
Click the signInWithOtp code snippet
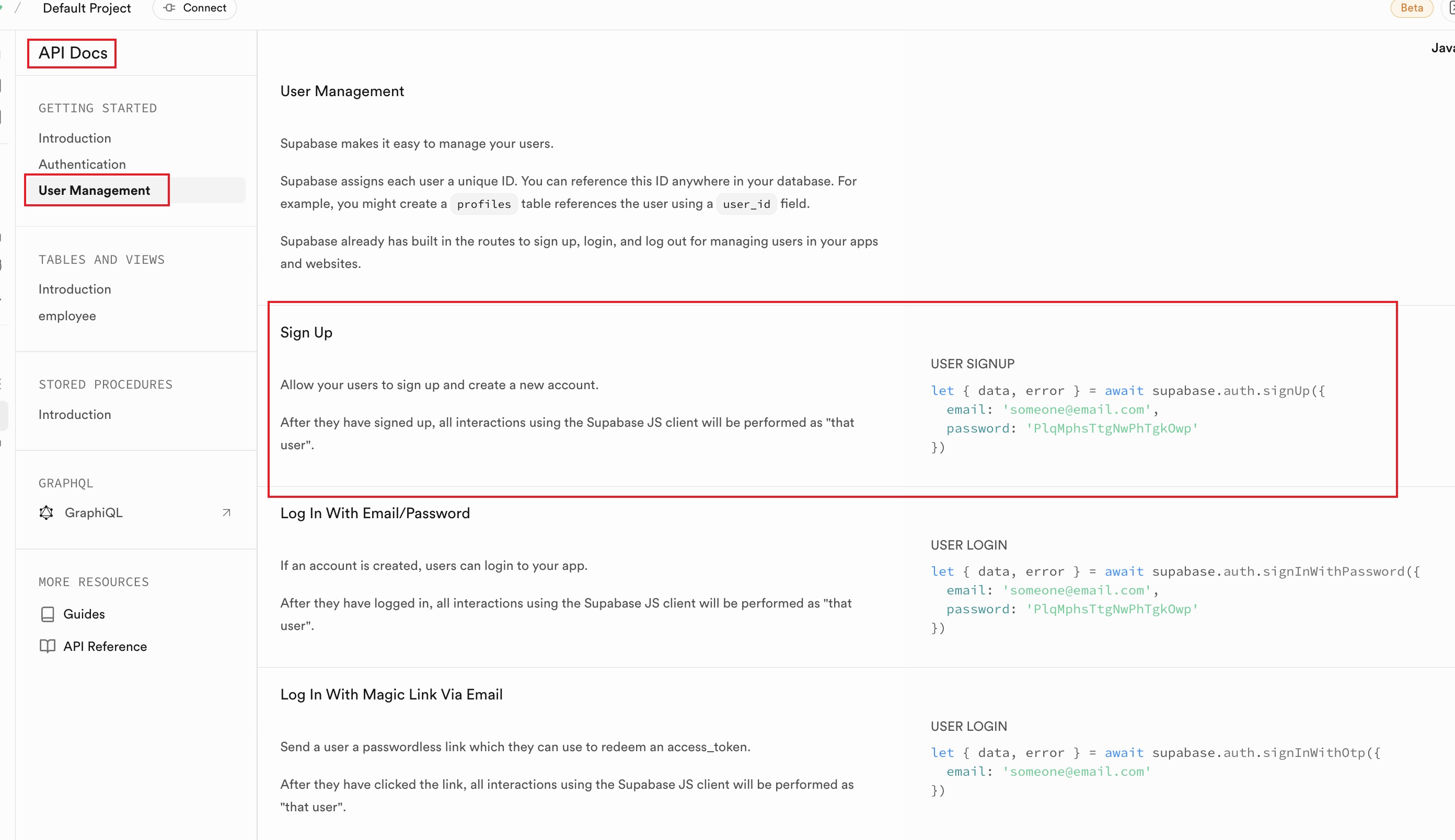1155,772
